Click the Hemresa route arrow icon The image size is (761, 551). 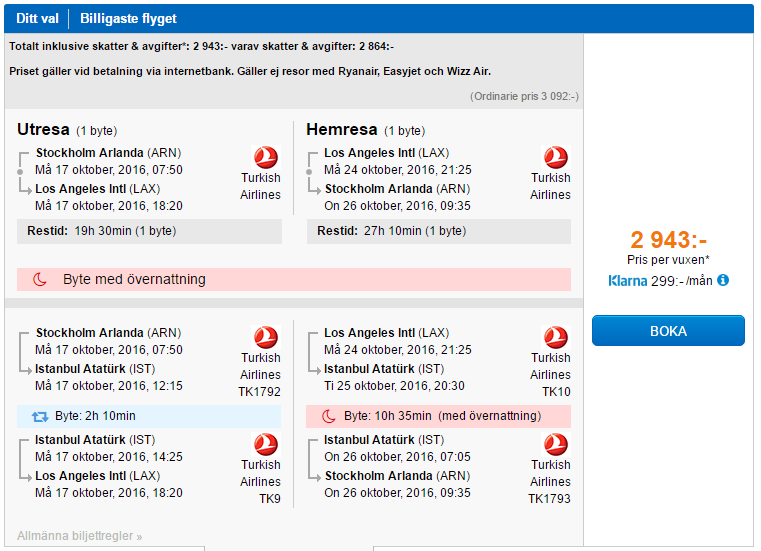tap(314, 172)
